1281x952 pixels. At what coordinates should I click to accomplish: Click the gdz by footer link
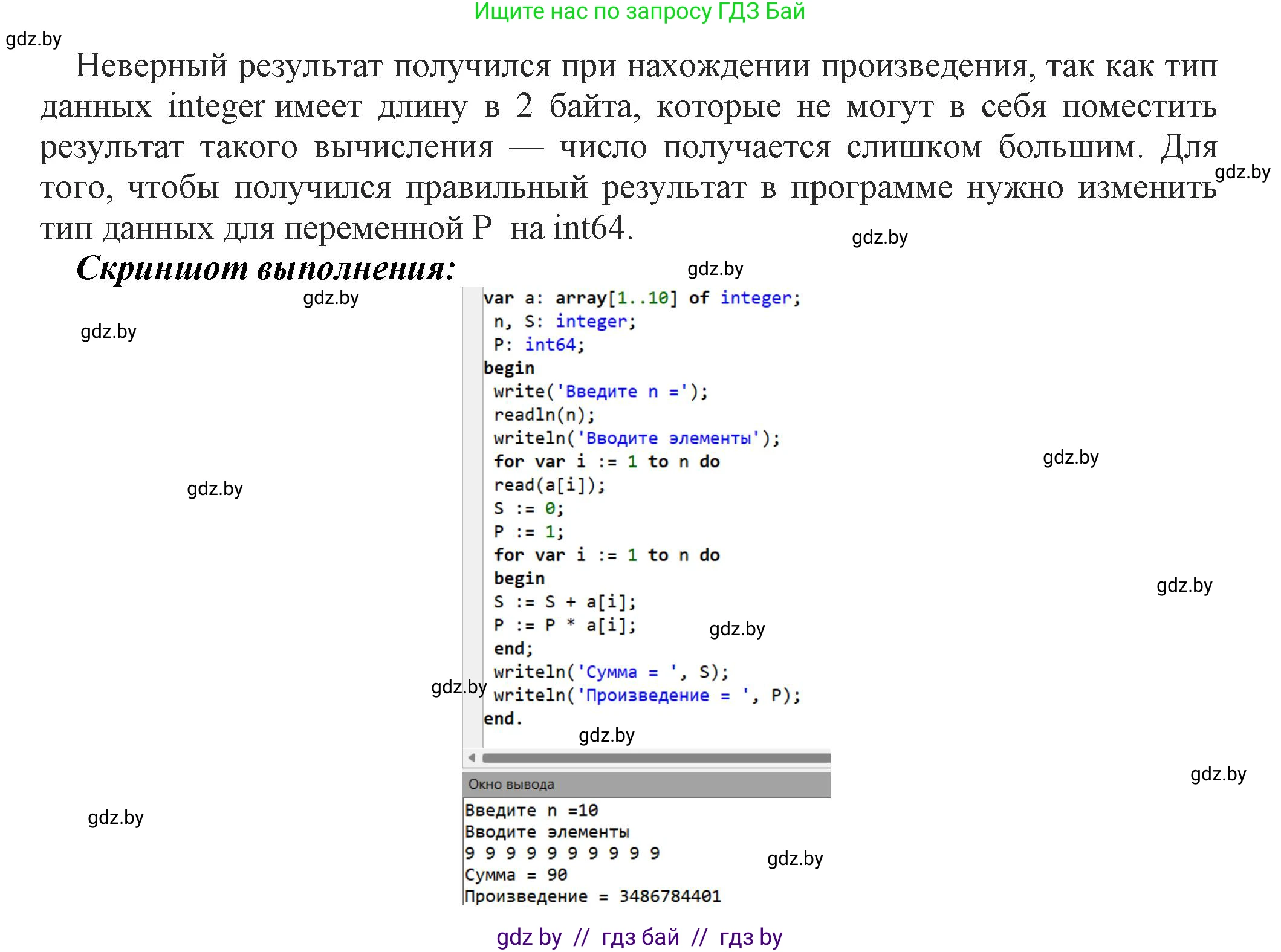tap(528, 937)
